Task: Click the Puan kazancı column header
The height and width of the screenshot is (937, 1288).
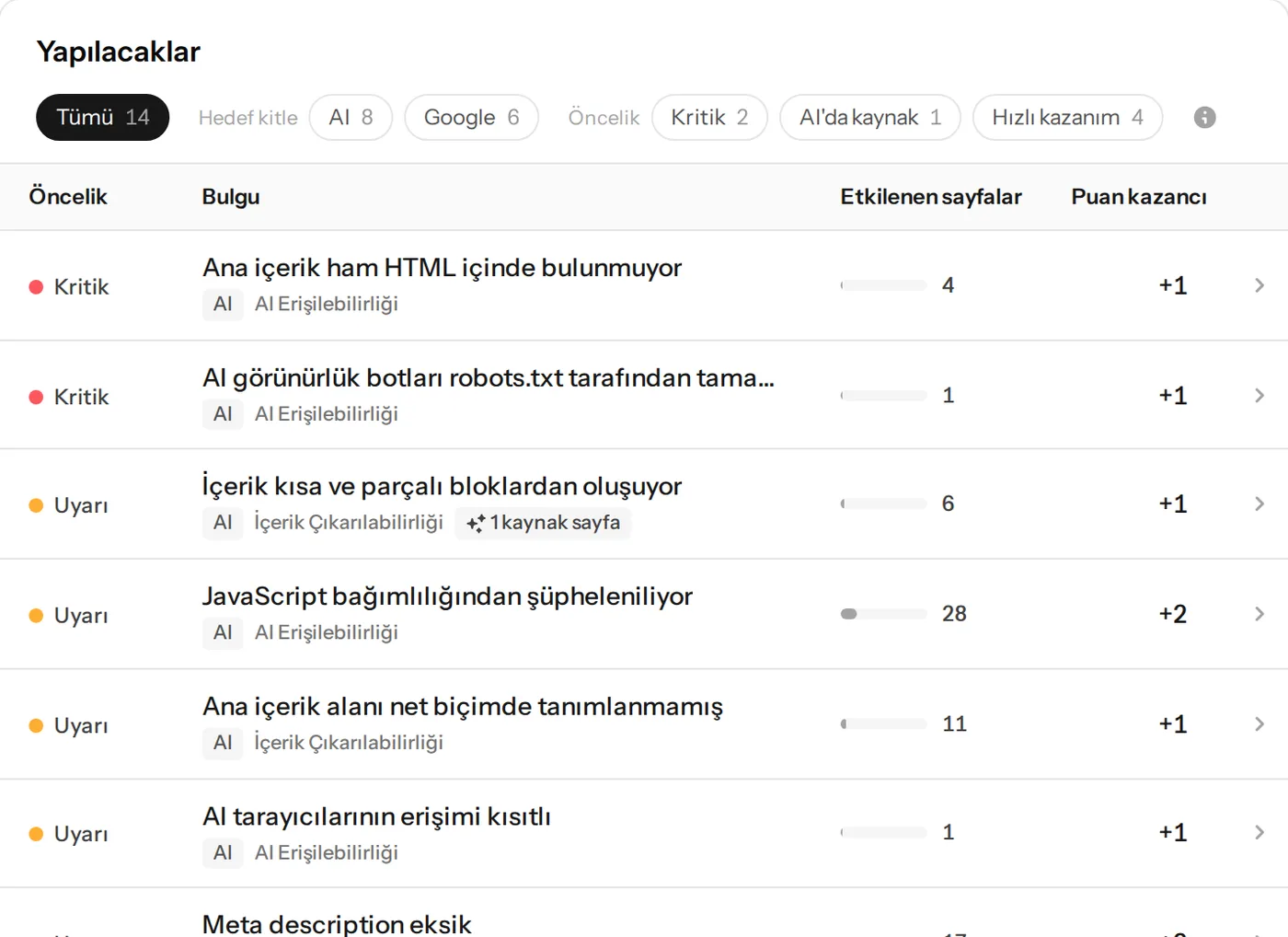Action: (x=1139, y=197)
